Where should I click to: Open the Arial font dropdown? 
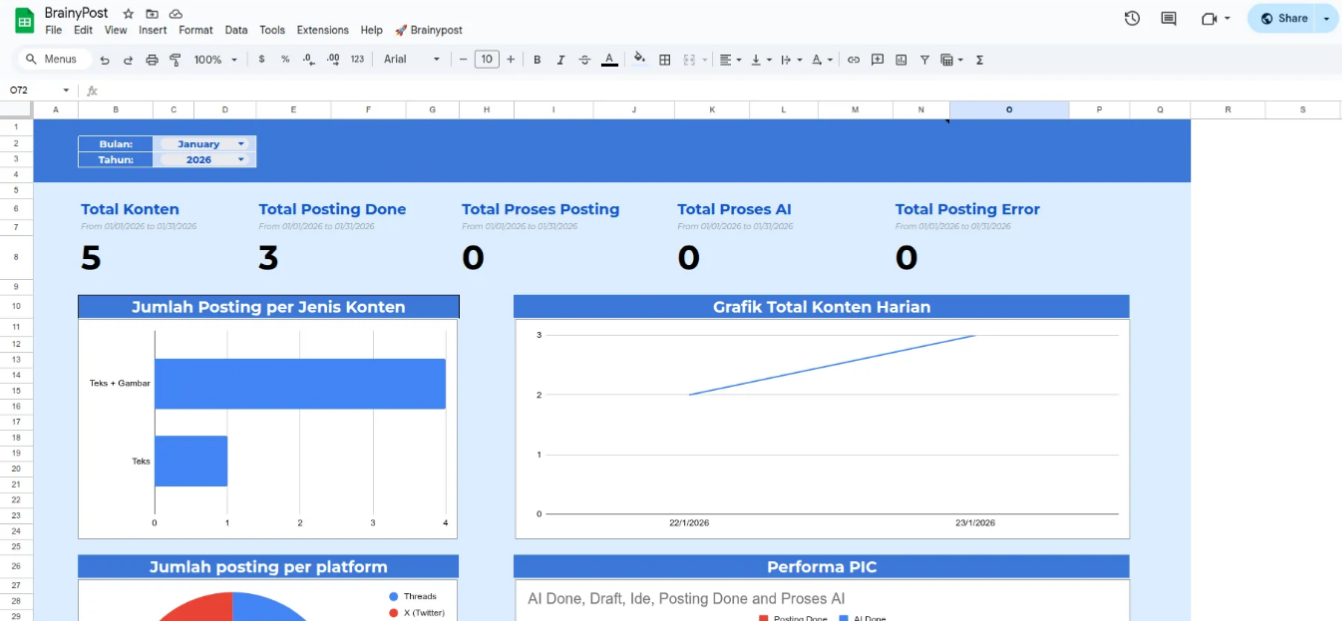click(412, 60)
